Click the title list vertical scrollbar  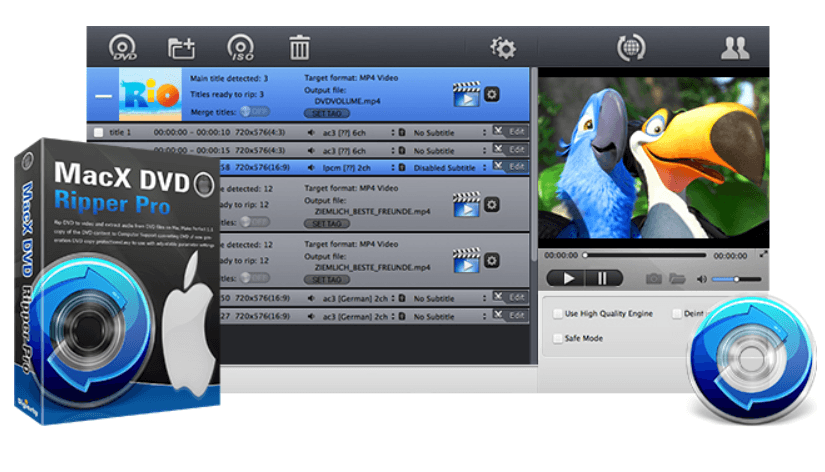point(534,164)
